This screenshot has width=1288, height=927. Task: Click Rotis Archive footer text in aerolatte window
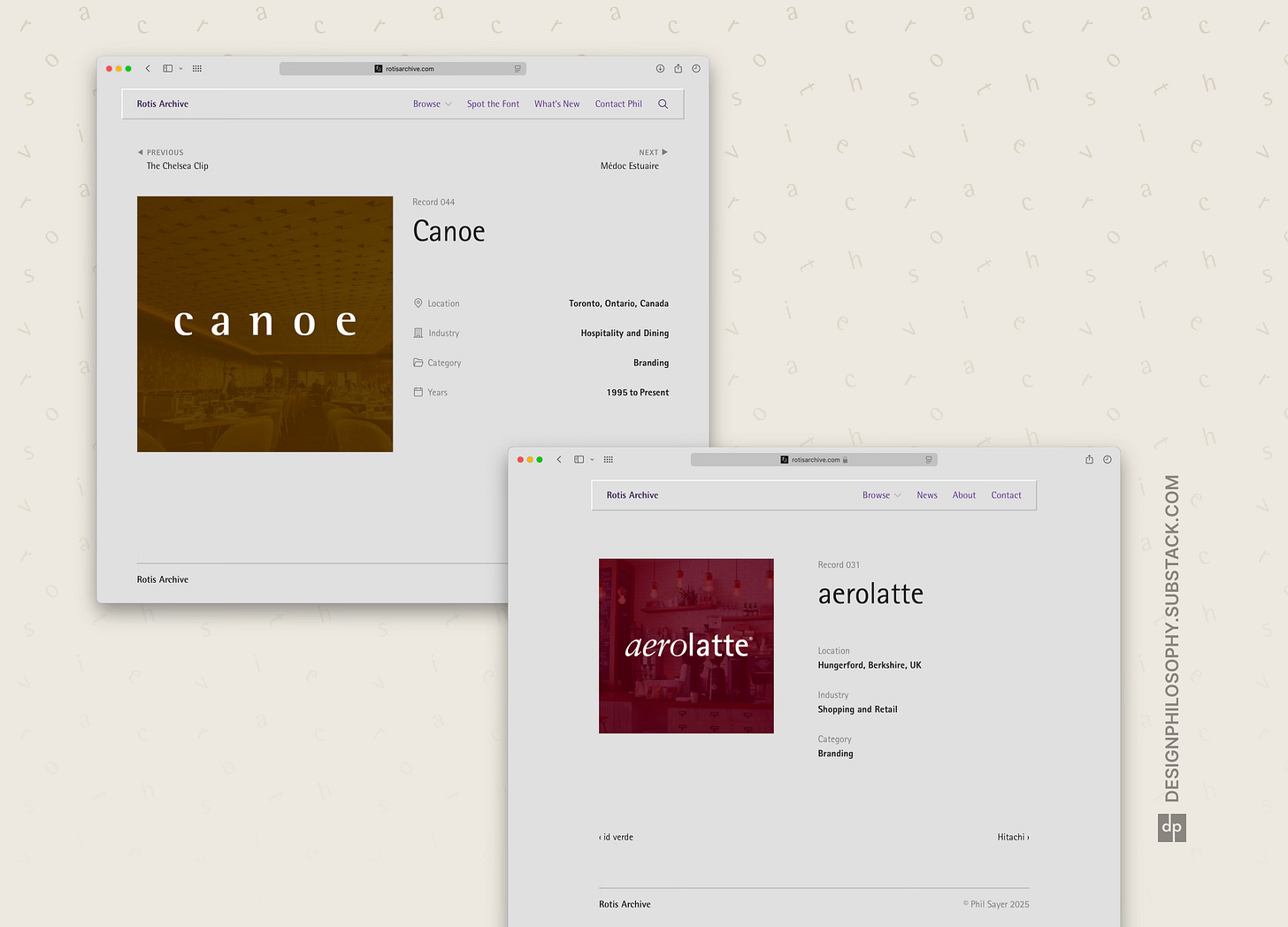625,904
